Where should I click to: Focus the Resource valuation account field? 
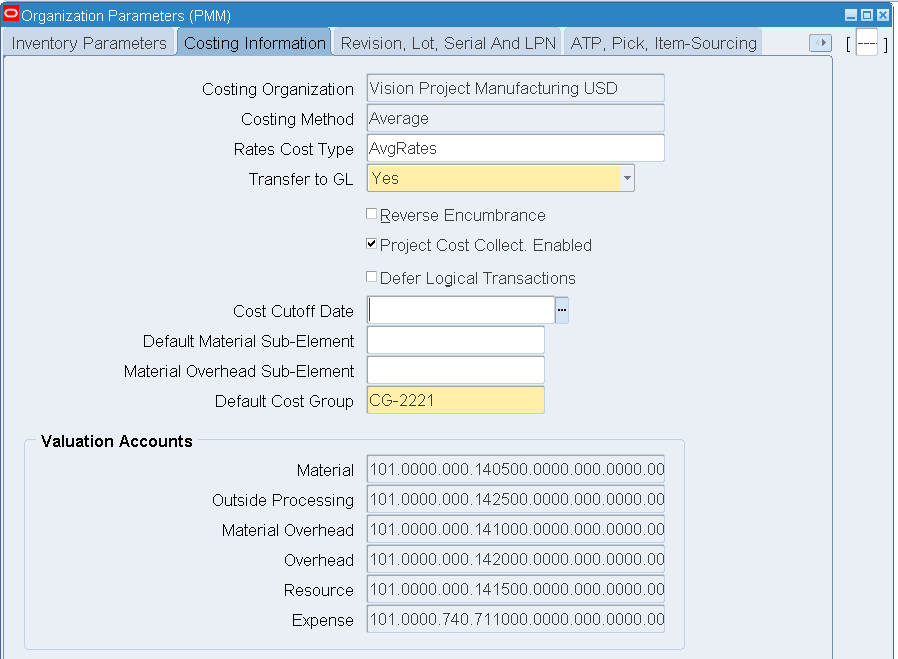(x=515, y=589)
